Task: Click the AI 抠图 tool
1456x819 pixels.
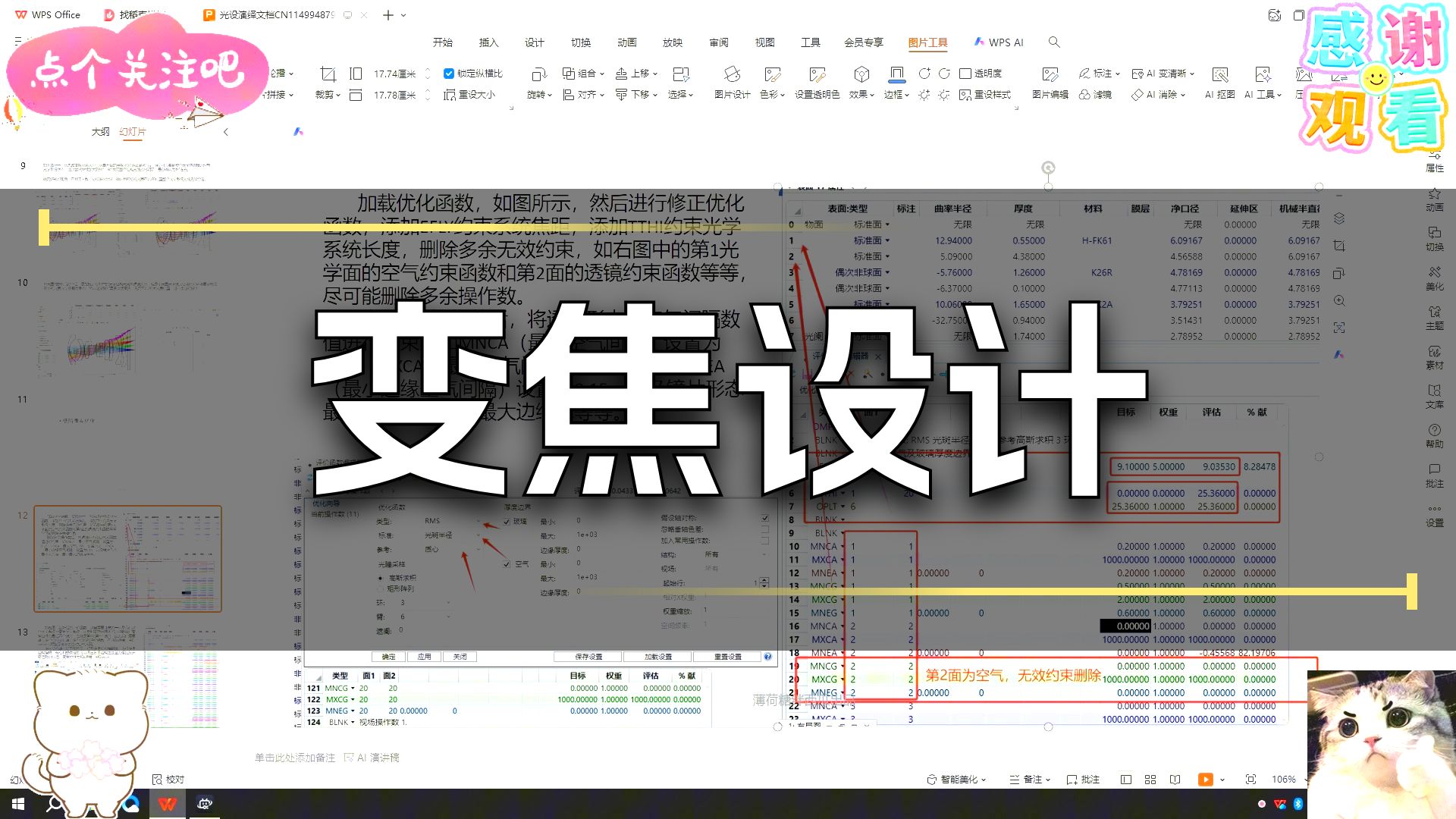Action: point(1220,83)
